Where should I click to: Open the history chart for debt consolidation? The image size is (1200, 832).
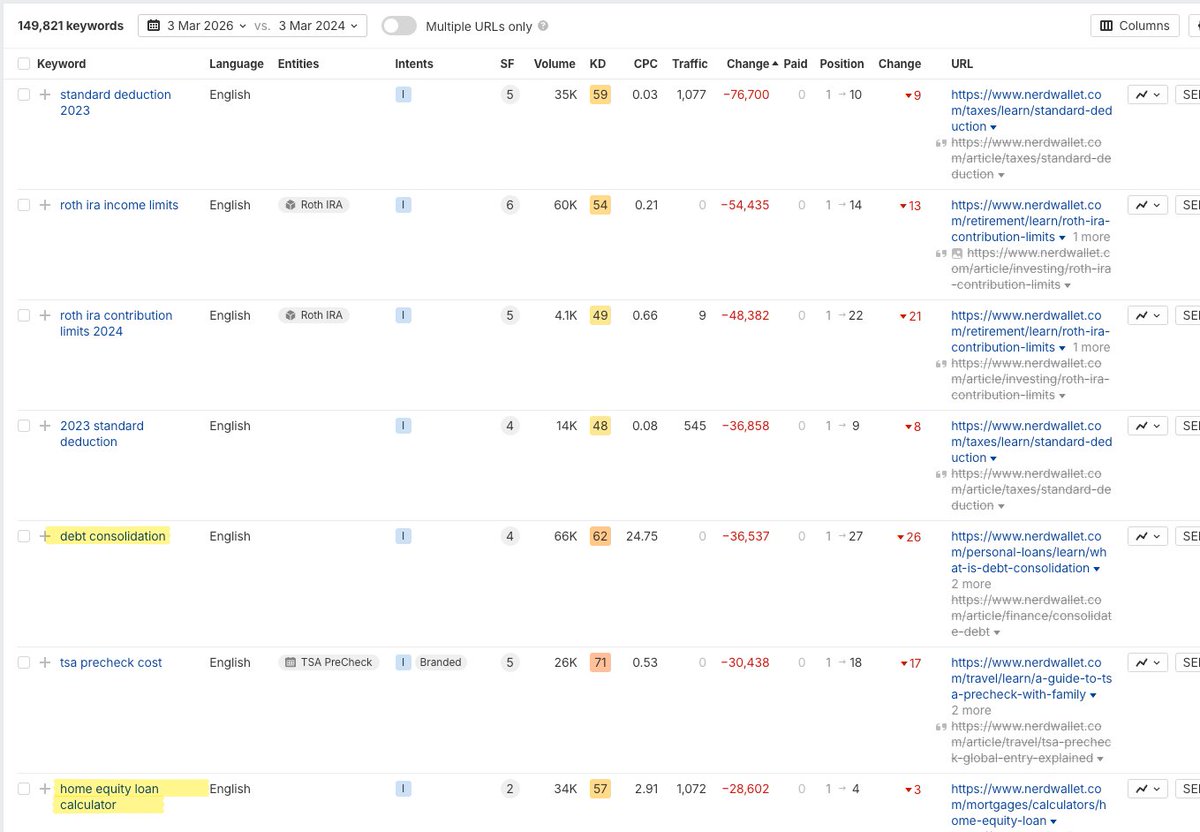pos(1147,536)
